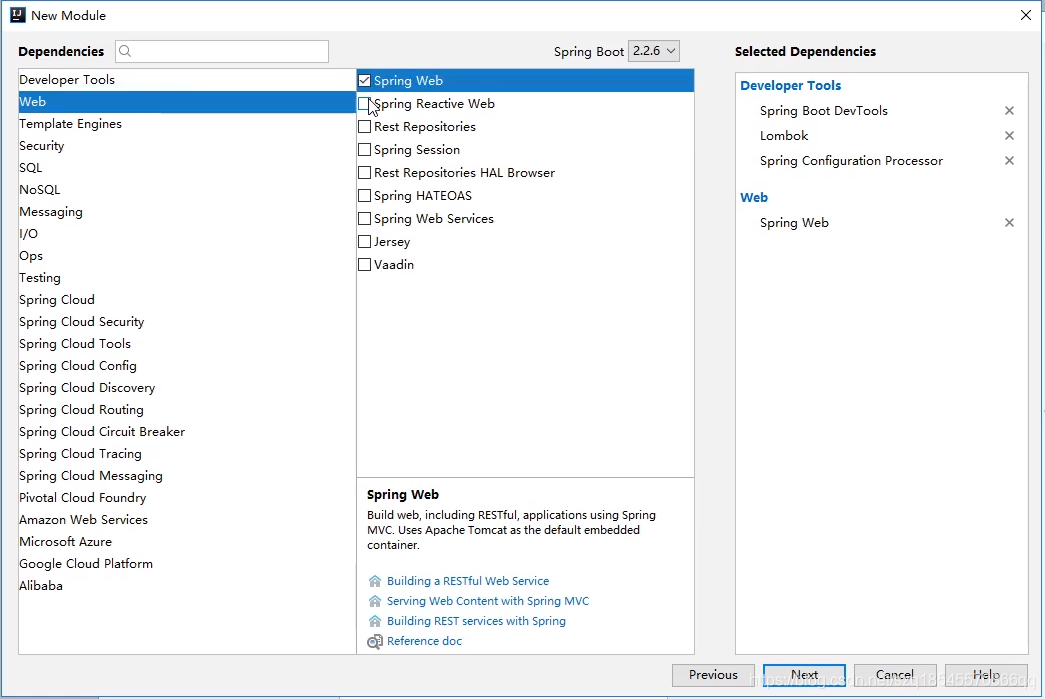Open Template Engines category
This screenshot has height=699, width=1045.
pos(187,124)
